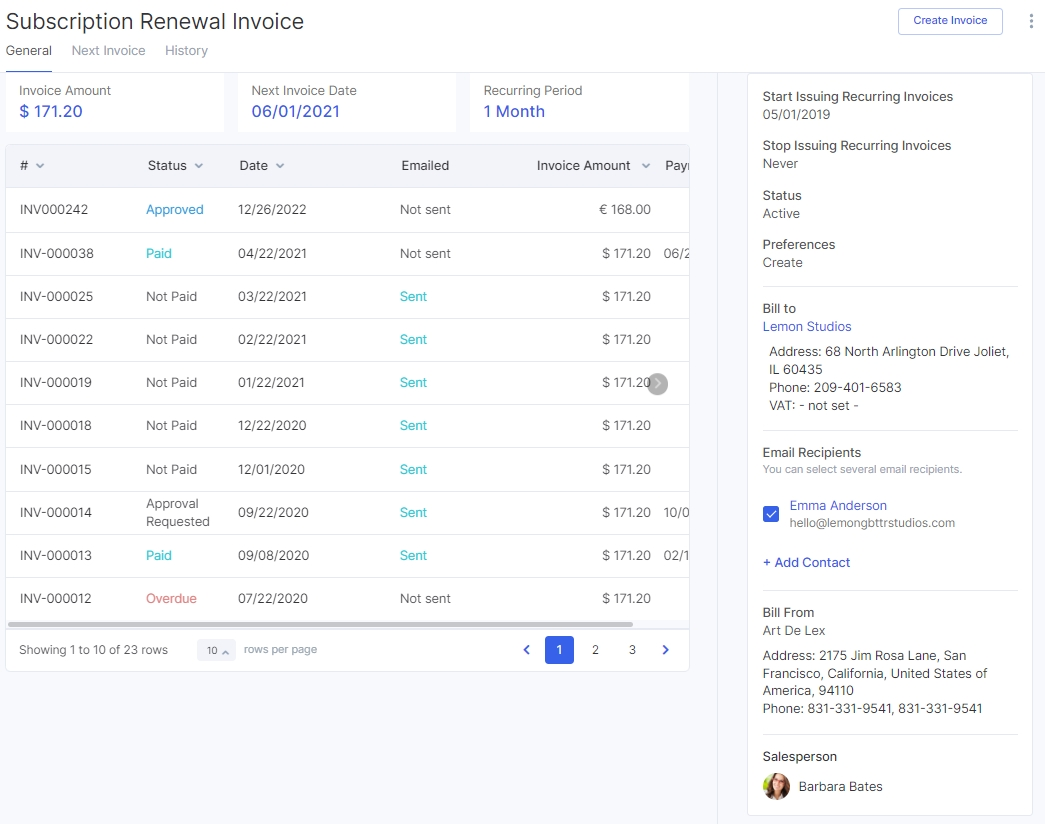Click the Create Invoice button
Image resolution: width=1045 pixels, height=824 pixels.
click(950, 21)
